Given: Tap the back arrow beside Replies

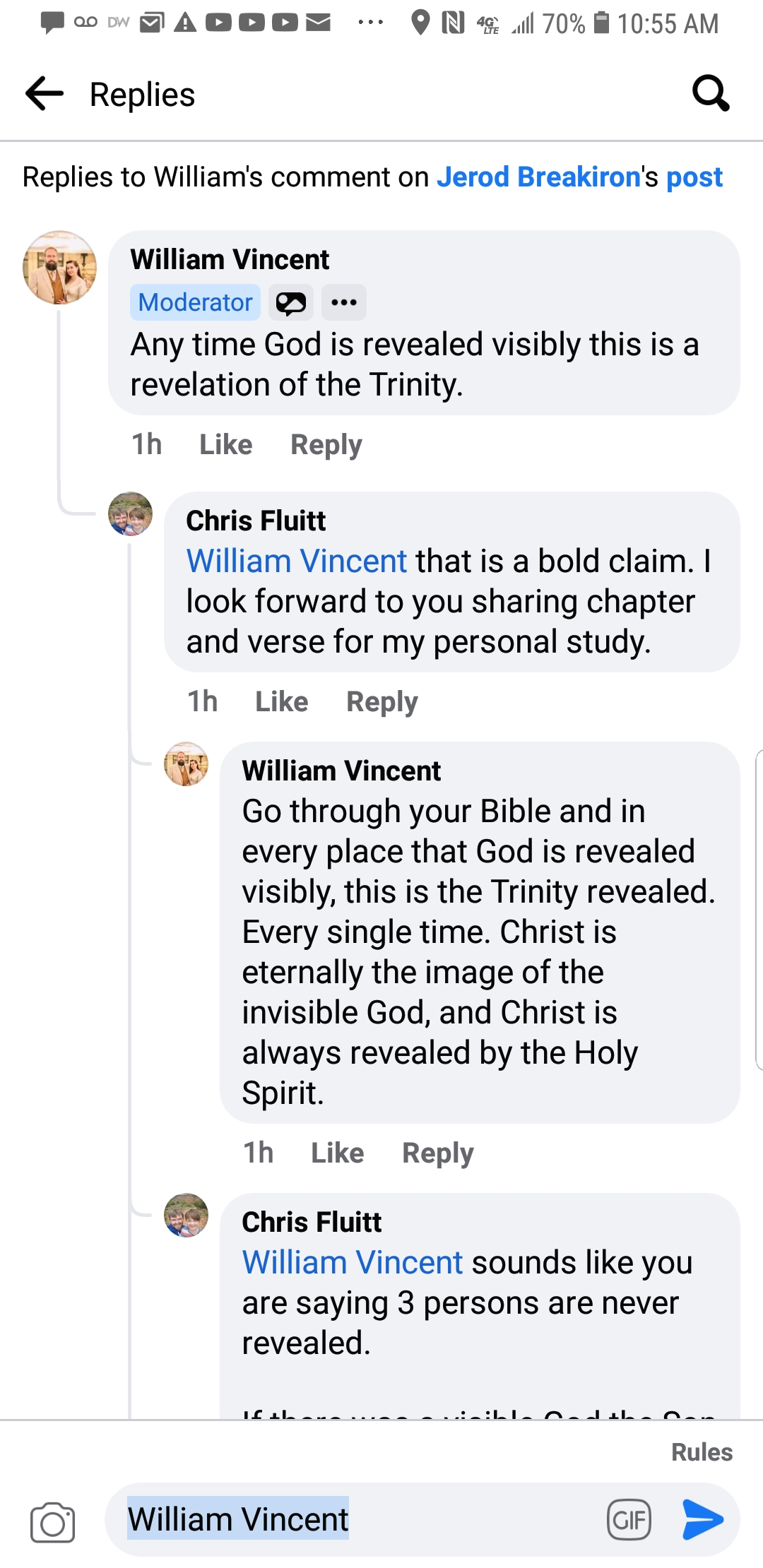Looking at the screenshot, I should click(x=45, y=94).
